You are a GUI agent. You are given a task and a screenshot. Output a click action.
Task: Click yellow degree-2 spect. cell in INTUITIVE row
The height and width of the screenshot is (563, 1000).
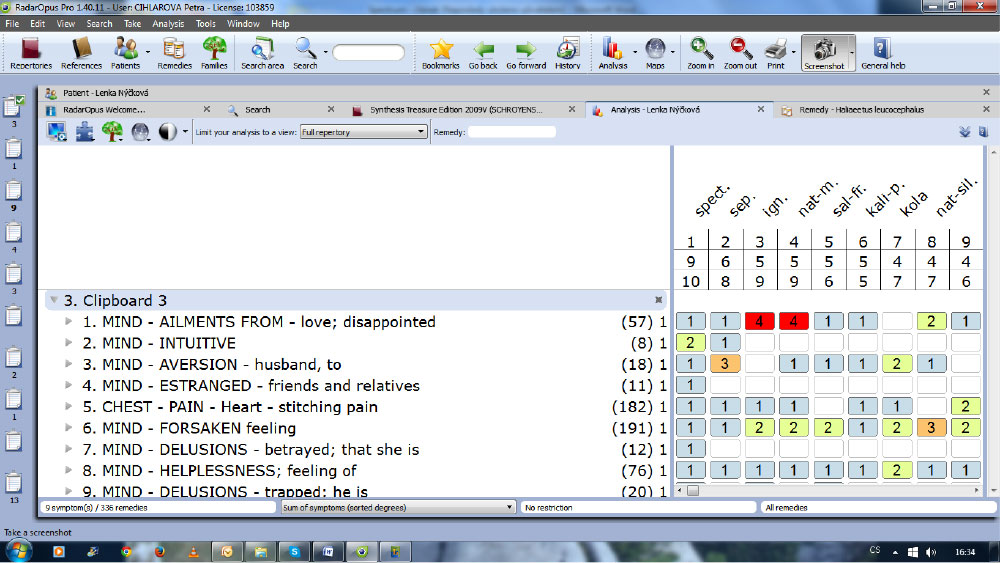click(690, 342)
